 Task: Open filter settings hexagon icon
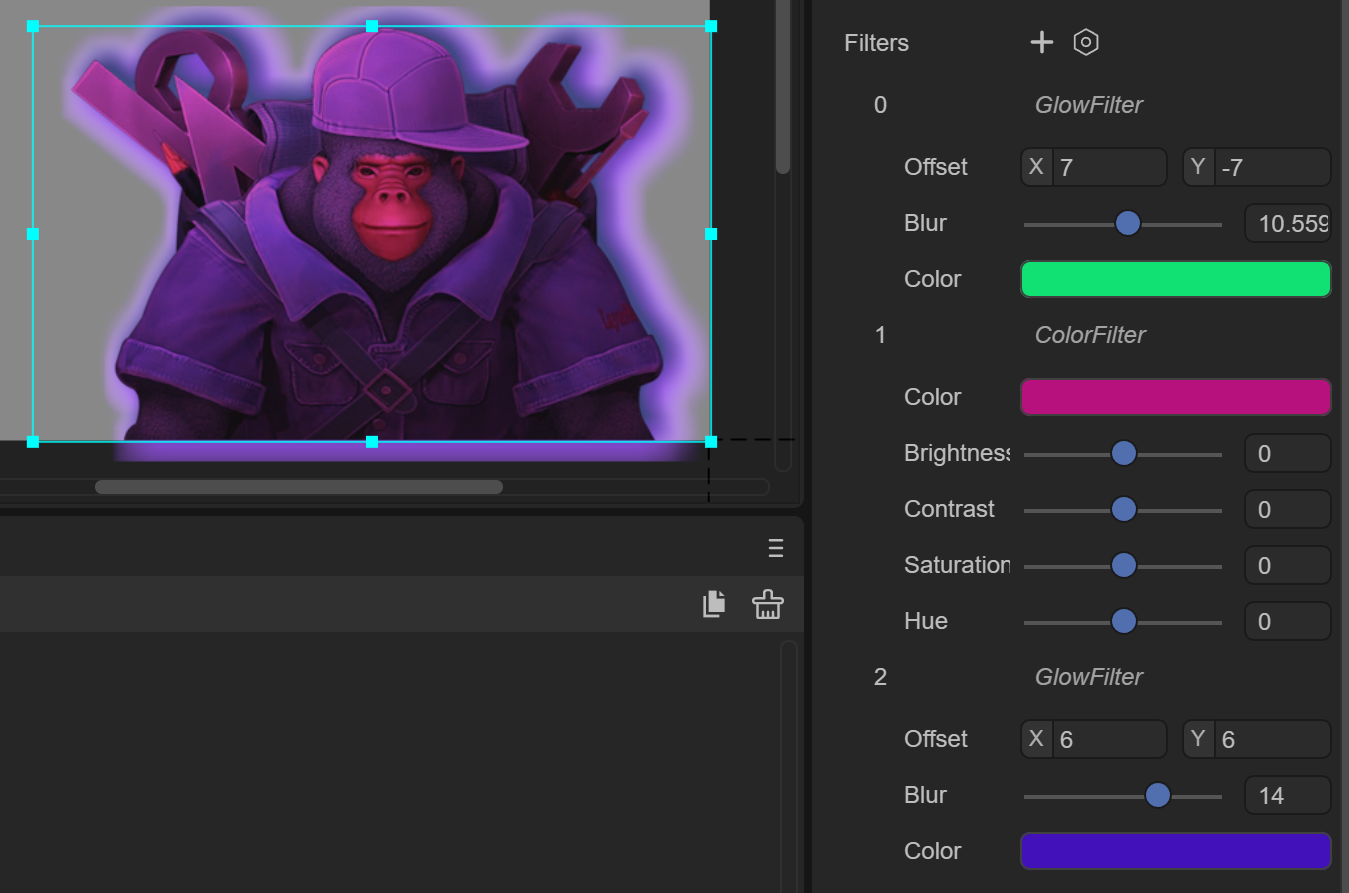[1086, 42]
